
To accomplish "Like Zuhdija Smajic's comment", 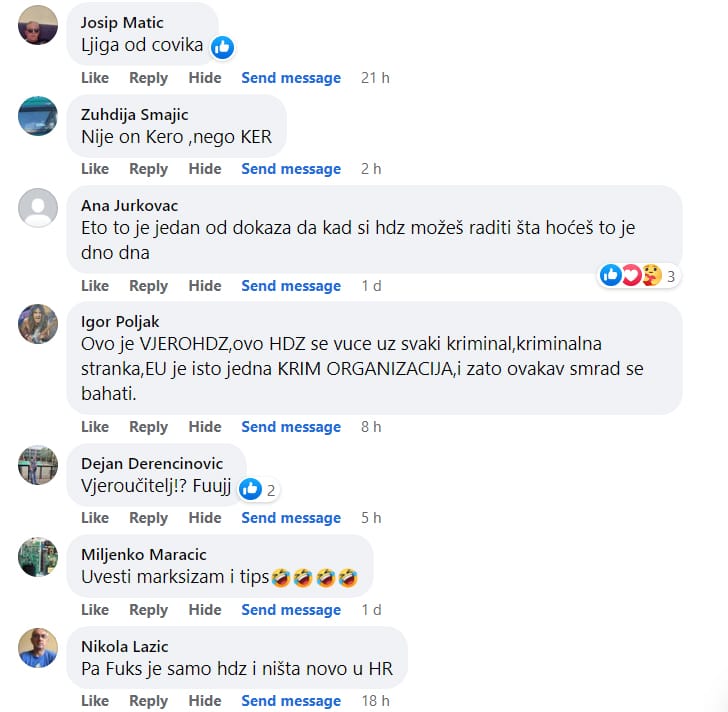I will [95, 169].
